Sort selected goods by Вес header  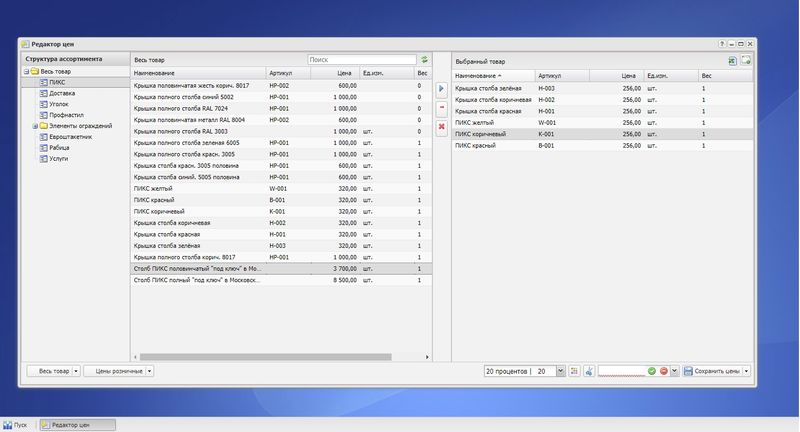tap(725, 75)
